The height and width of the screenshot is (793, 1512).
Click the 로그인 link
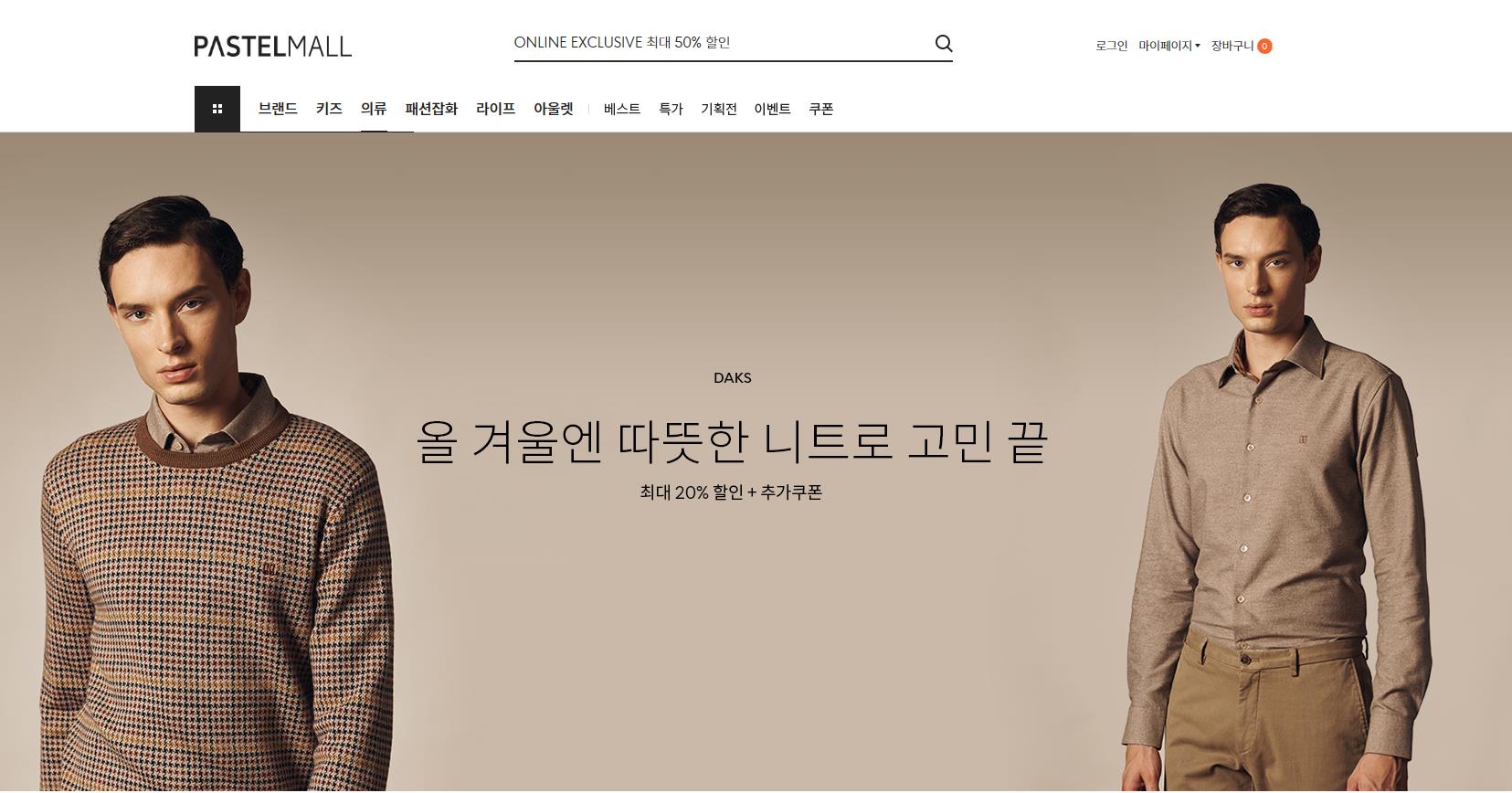[x=1112, y=46]
